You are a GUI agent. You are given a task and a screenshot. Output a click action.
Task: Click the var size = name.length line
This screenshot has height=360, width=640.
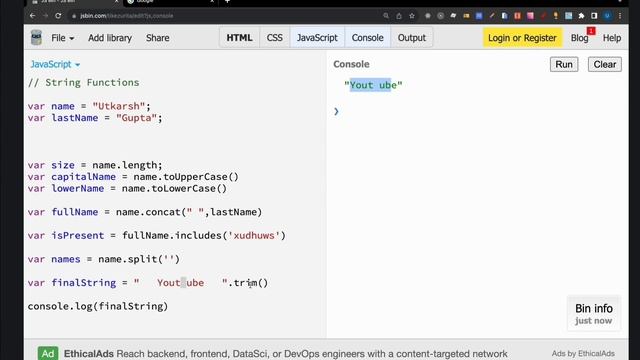95,165
